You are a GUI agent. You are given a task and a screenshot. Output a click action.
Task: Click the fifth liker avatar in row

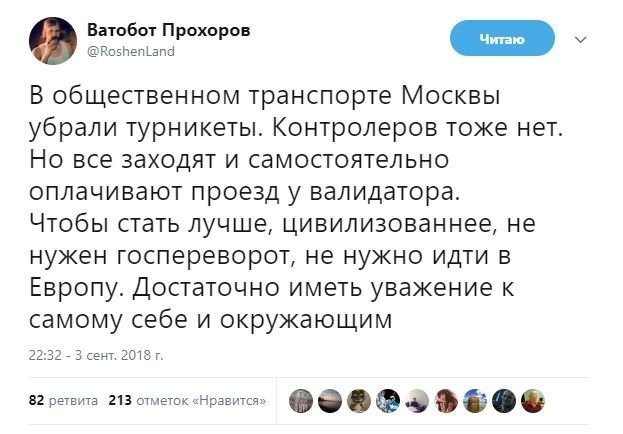click(418, 401)
